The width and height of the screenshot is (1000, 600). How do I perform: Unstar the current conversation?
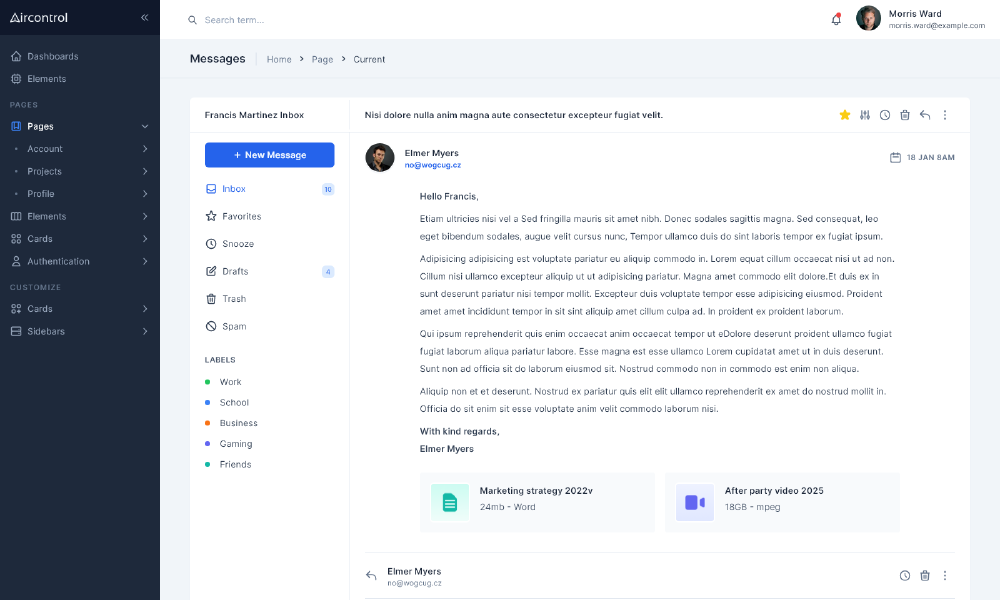click(x=845, y=115)
